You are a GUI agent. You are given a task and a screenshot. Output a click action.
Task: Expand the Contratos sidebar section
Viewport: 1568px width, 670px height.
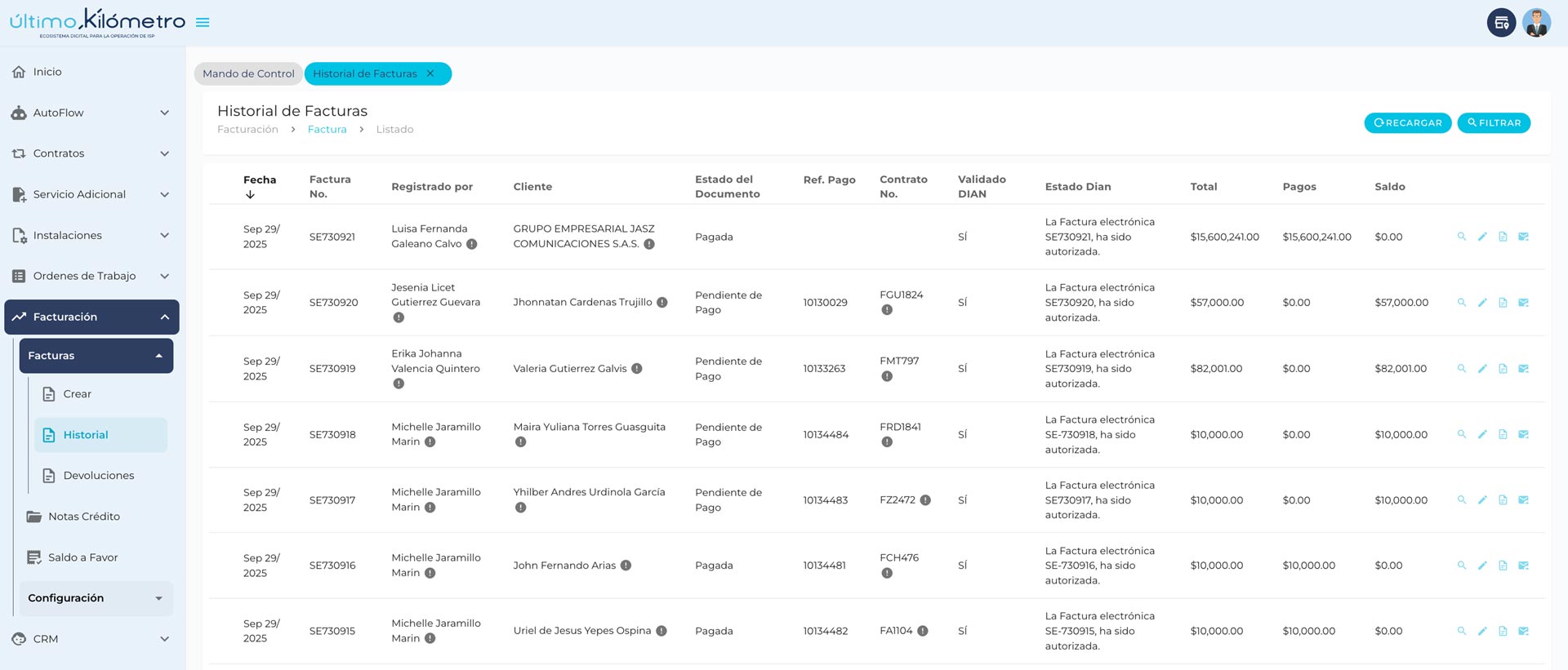91,153
